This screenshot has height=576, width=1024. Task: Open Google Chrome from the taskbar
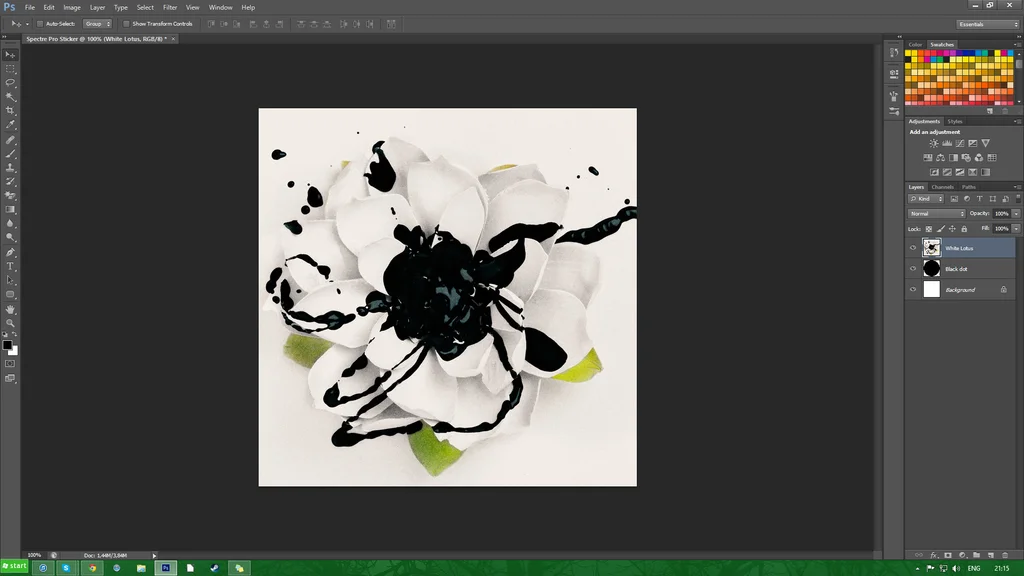coord(92,568)
